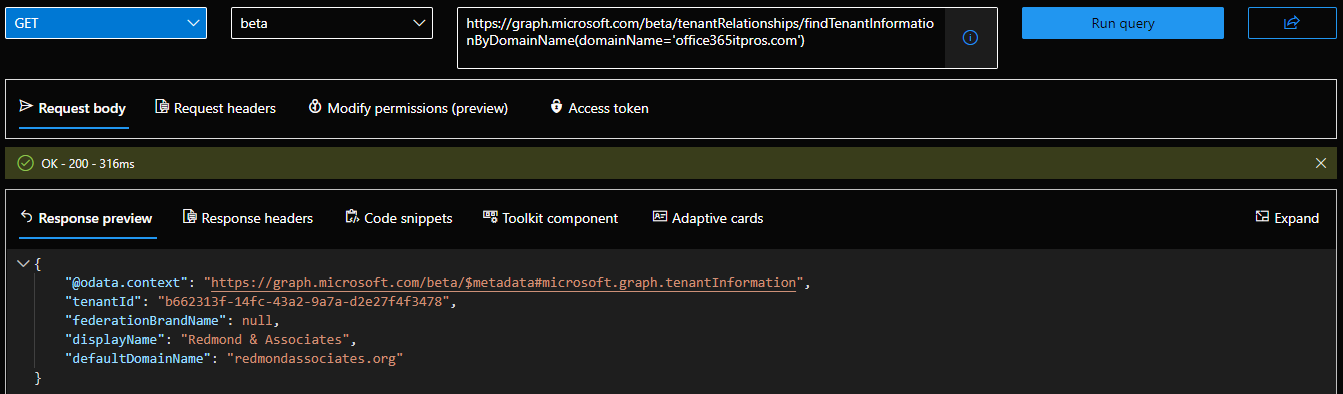
Task: Switch to the Code snippets tab
Action: click(x=398, y=218)
